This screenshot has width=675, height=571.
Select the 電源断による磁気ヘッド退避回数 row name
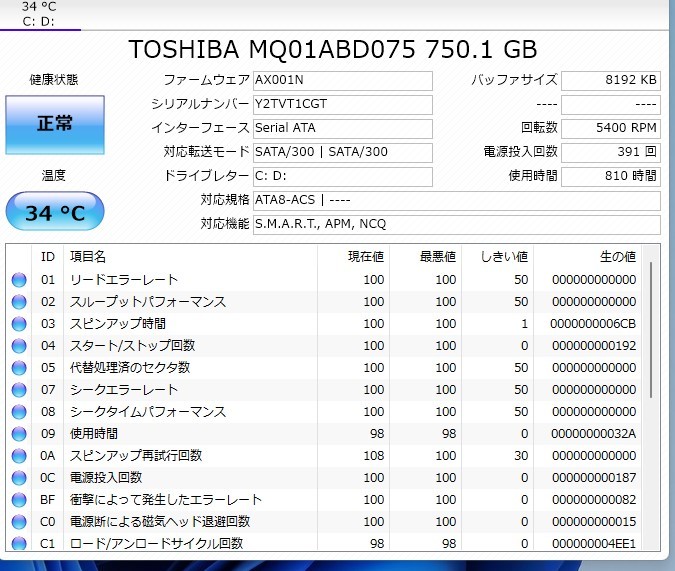pos(160,521)
